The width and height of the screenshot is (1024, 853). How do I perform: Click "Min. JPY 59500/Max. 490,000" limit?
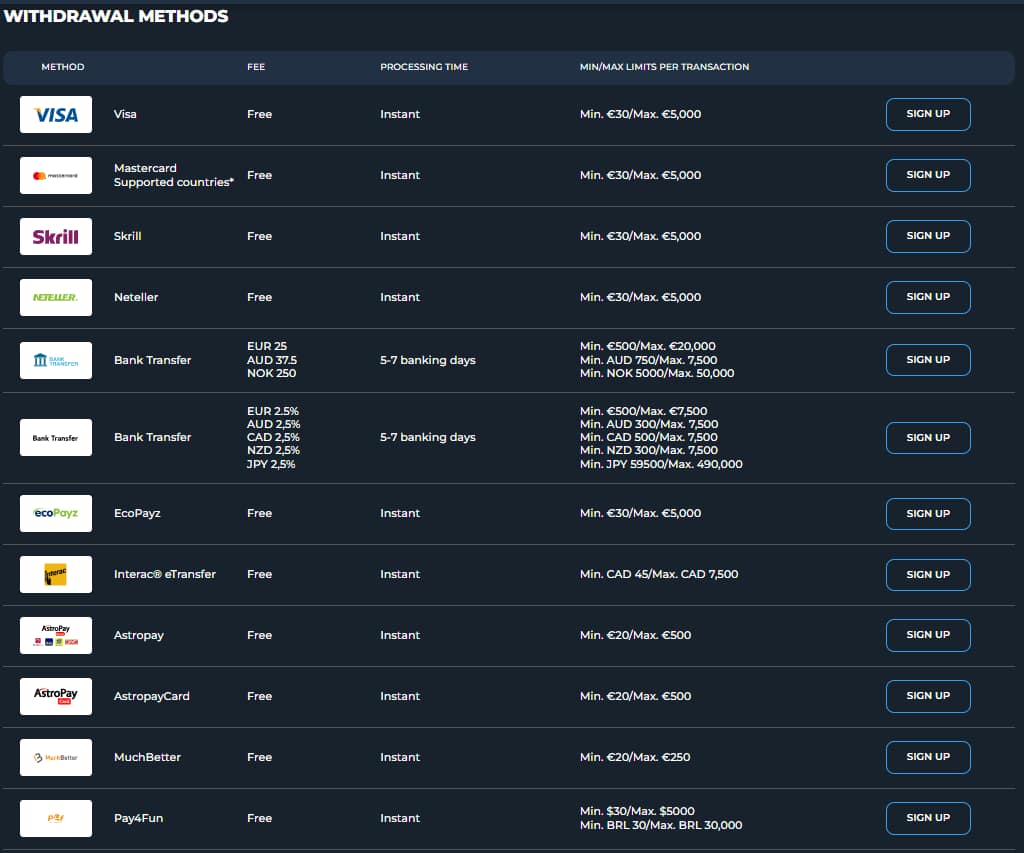[x=661, y=464]
